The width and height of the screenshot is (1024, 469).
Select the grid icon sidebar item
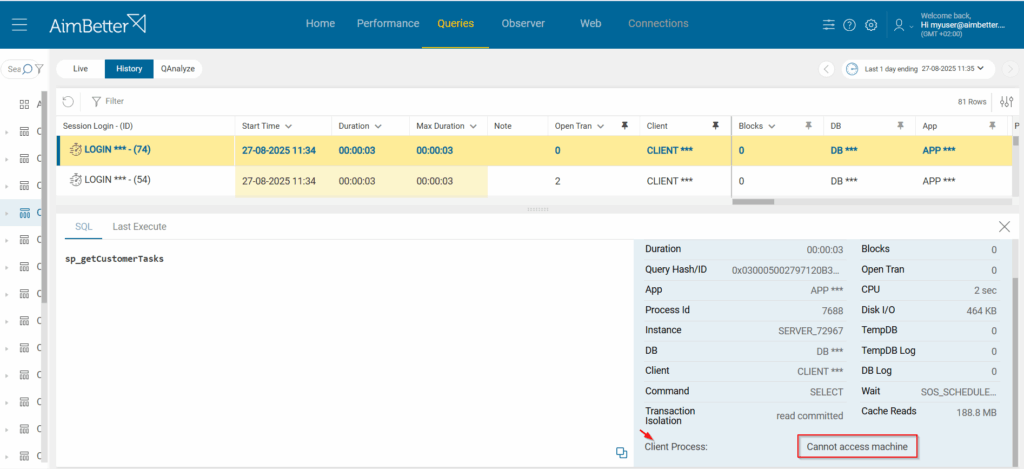pos(25,105)
